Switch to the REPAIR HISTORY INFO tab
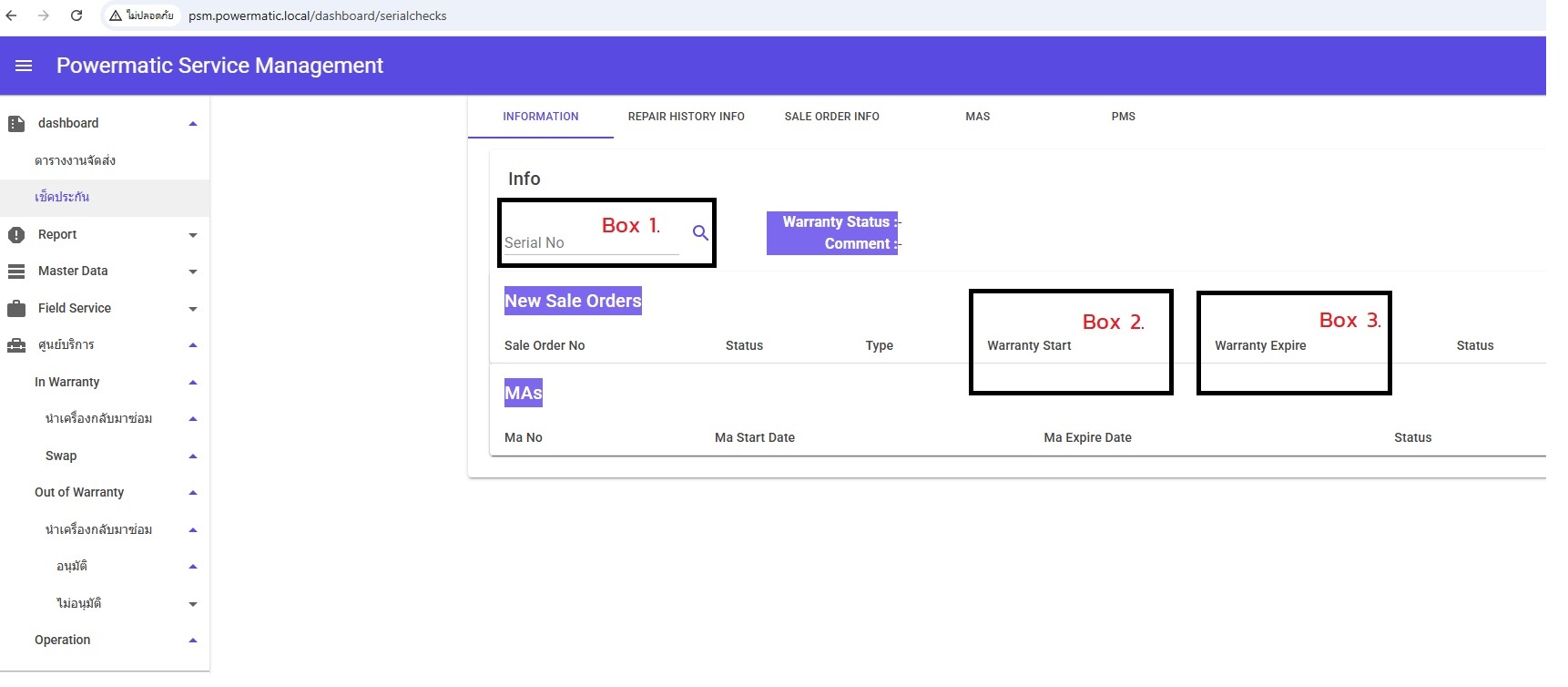The width and height of the screenshot is (1568, 687). click(x=686, y=117)
